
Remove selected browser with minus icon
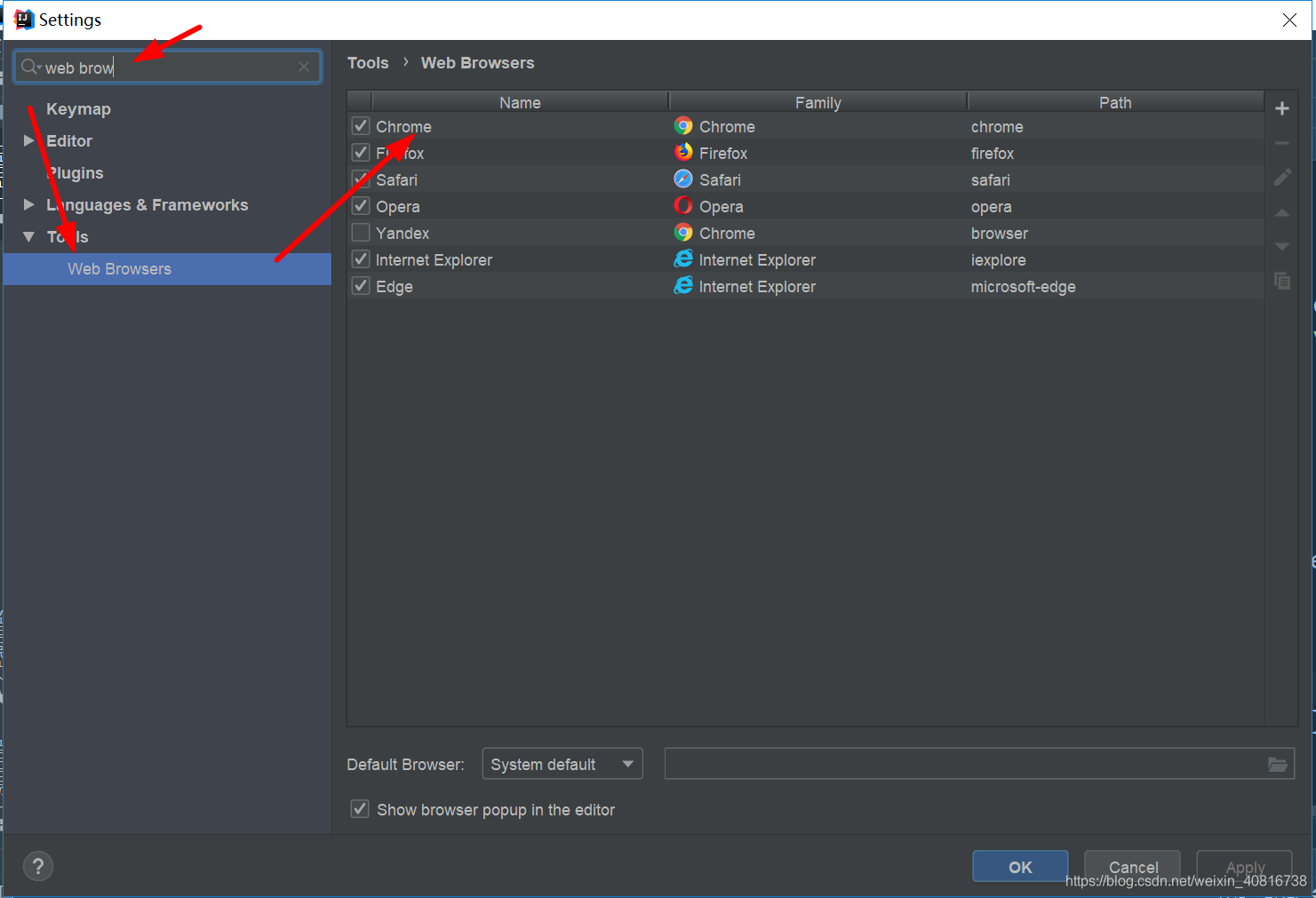(1281, 143)
